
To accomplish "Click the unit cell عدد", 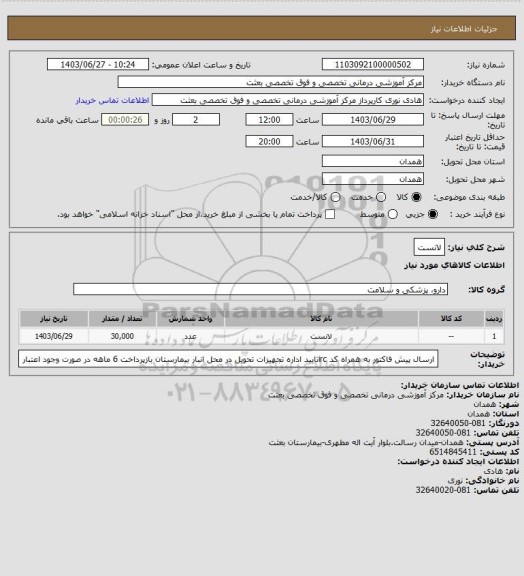I will [x=190, y=336].
